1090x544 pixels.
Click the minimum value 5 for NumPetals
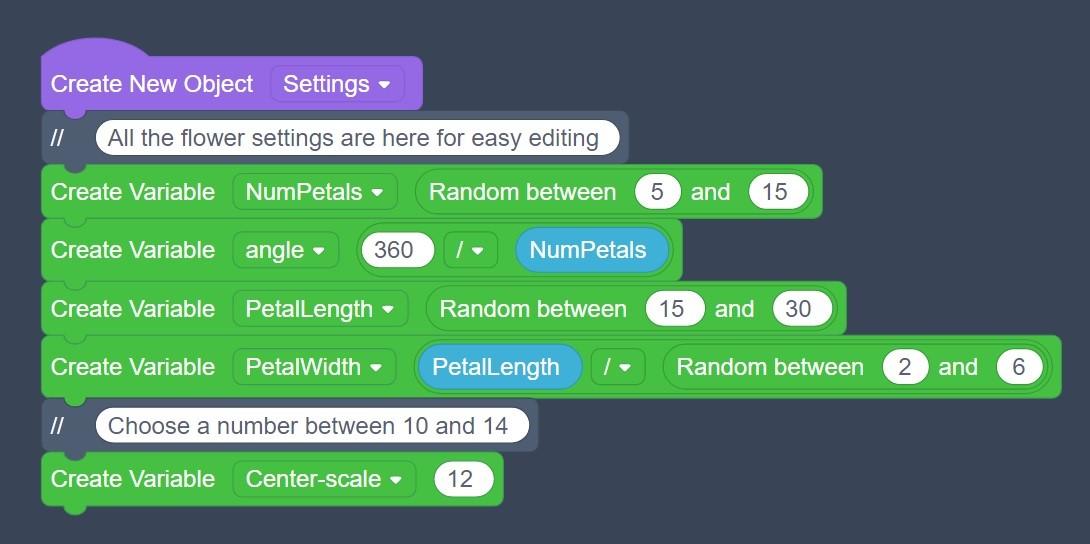click(x=657, y=192)
